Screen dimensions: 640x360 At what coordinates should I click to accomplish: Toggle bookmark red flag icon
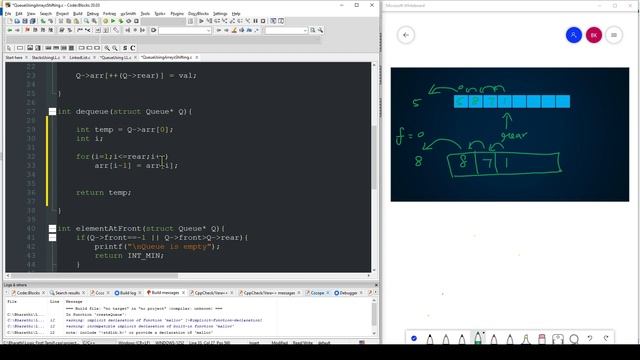[x=27, y=30]
